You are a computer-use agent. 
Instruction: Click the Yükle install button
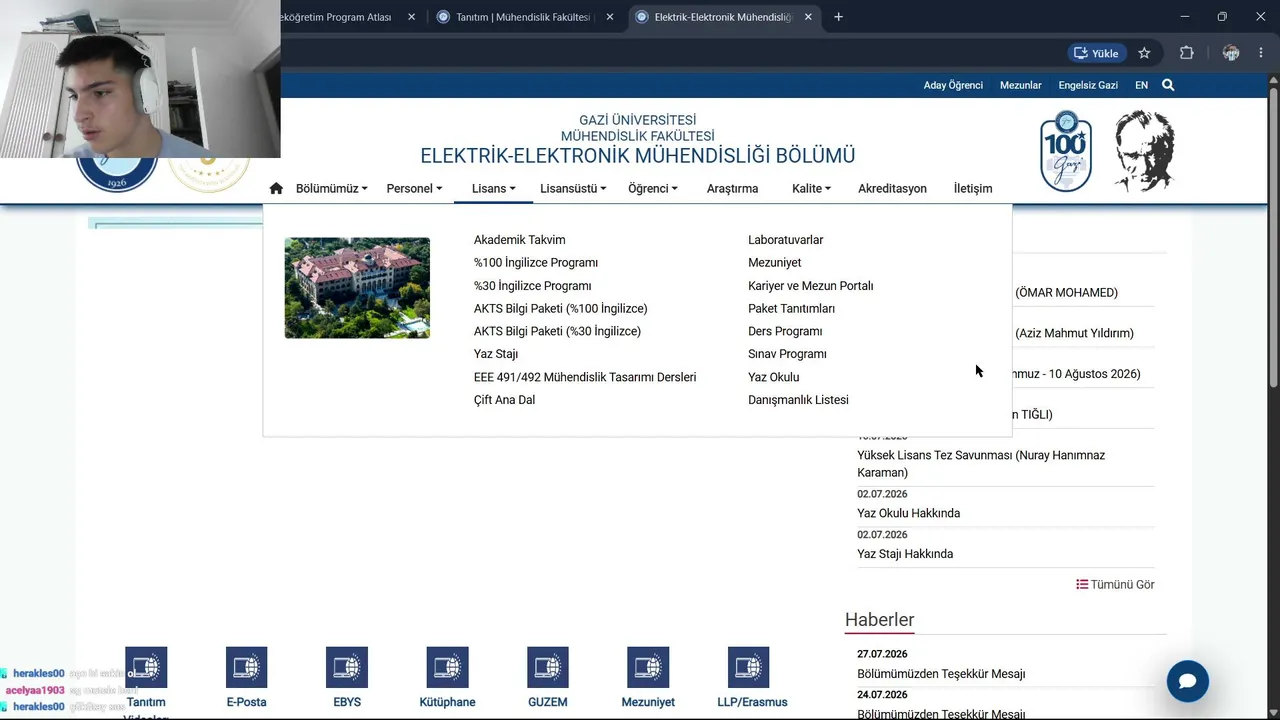coord(1096,53)
